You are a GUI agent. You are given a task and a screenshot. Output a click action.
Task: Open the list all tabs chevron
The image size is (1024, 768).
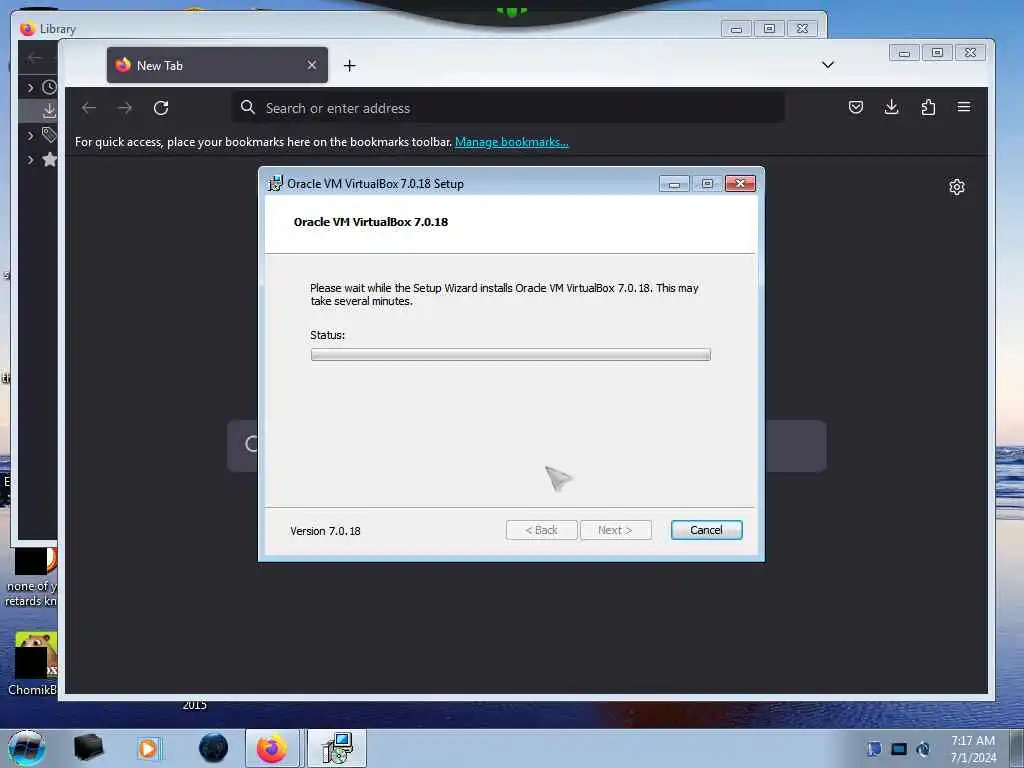click(x=827, y=65)
